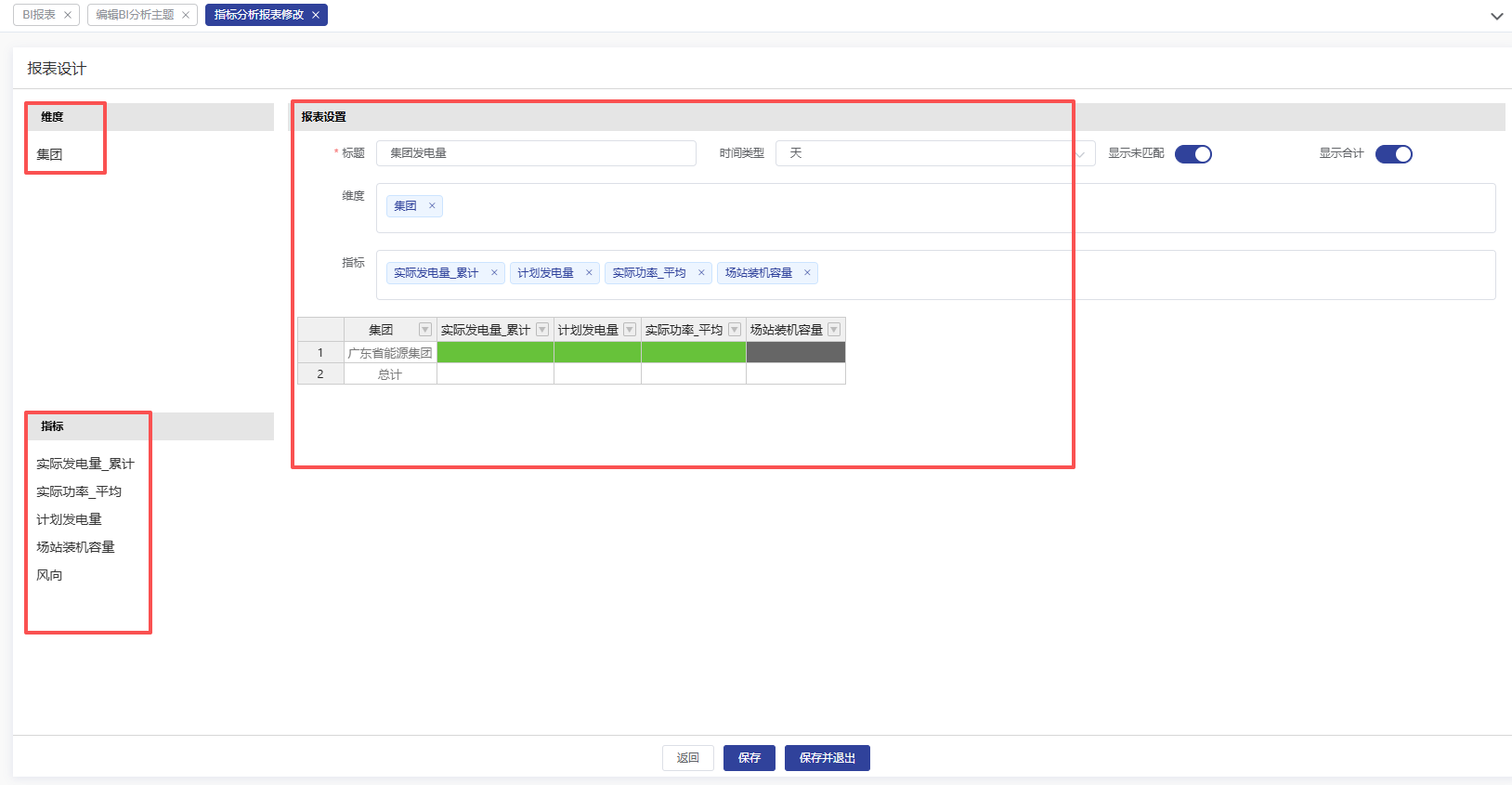This screenshot has height=785, width=1512.
Task: Toggle the 显示合计 switch
Action: click(1393, 154)
